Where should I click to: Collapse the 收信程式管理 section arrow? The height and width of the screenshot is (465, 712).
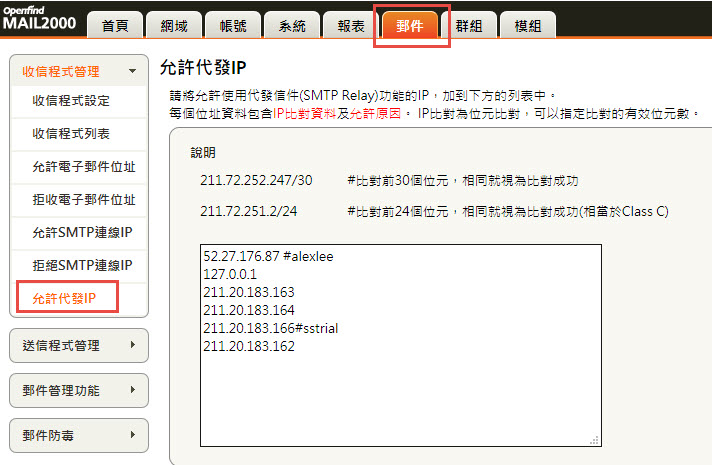[x=133, y=71]
